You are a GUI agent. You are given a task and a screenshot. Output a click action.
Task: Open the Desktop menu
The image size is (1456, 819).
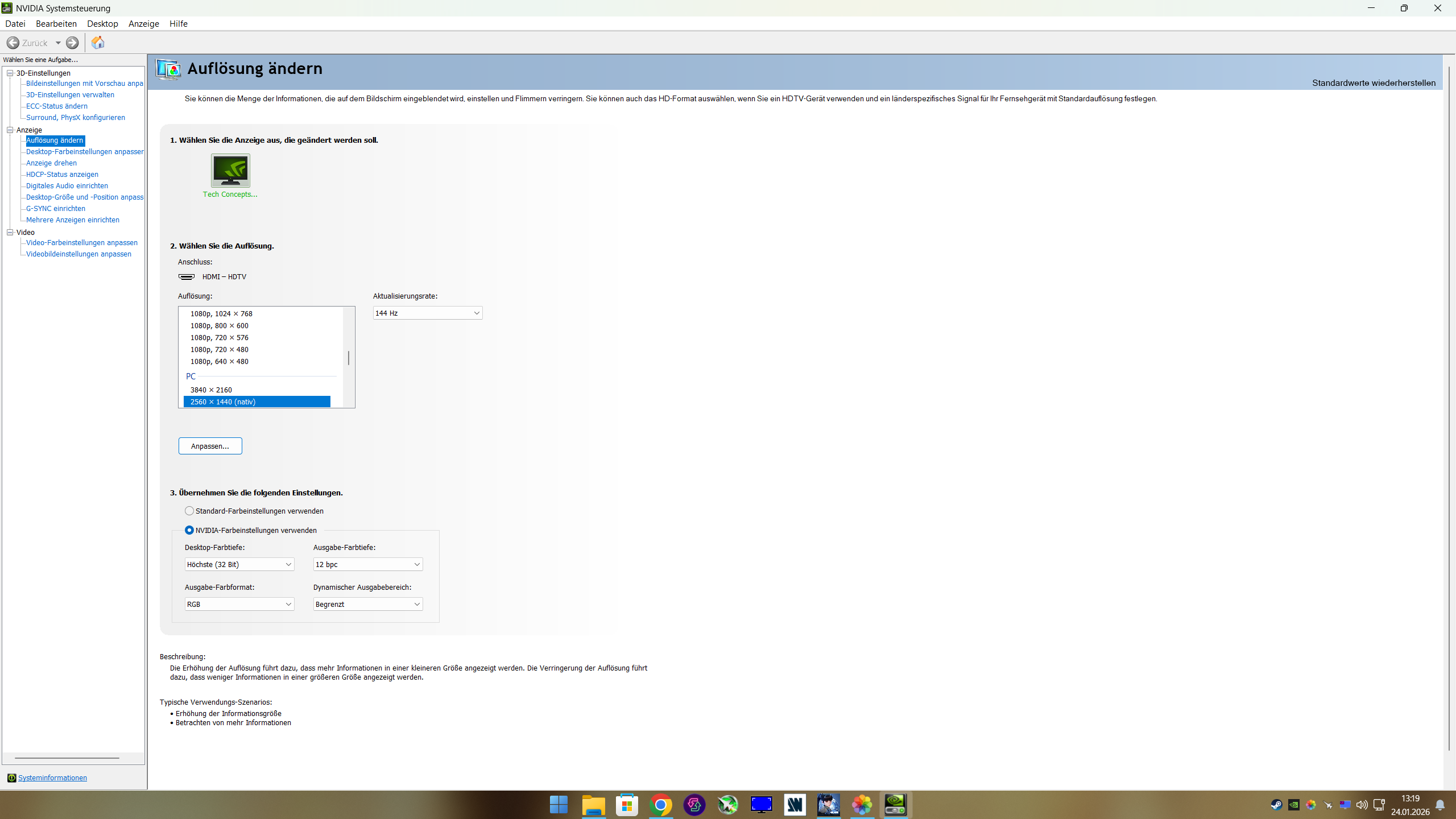(102, 24)
